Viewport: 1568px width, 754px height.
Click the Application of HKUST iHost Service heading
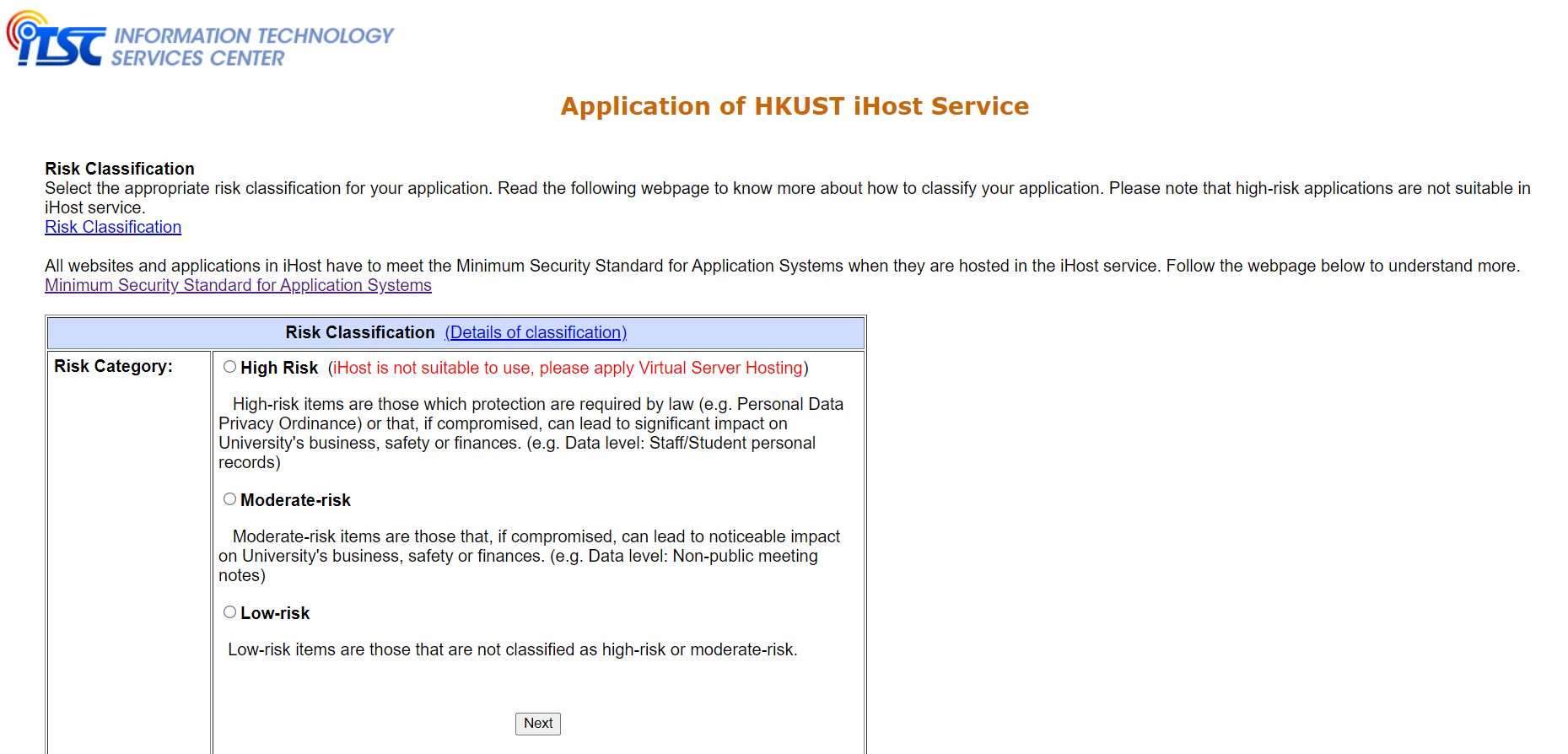795,106
